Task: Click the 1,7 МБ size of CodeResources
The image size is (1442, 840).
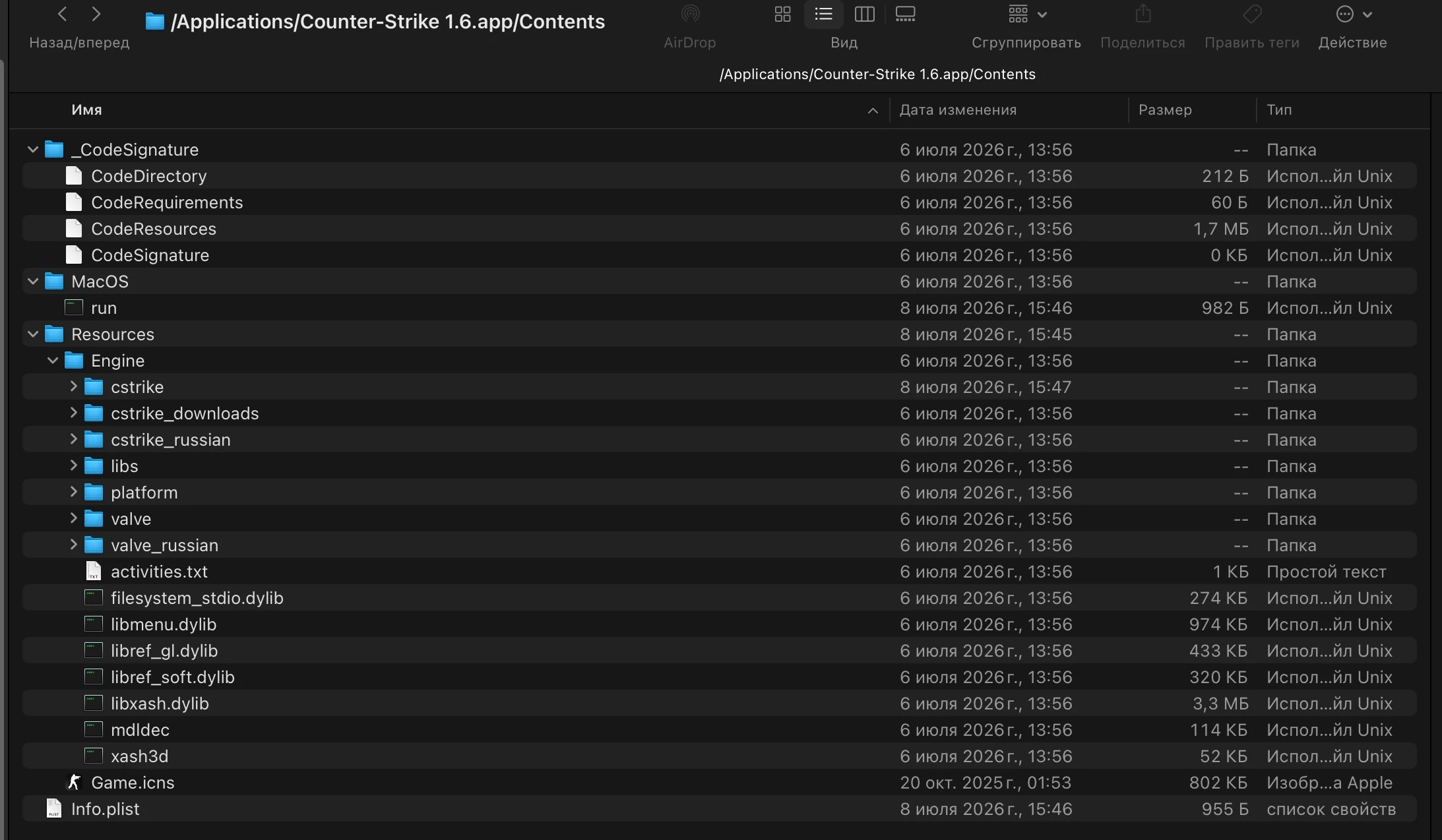Action: 1221,229
